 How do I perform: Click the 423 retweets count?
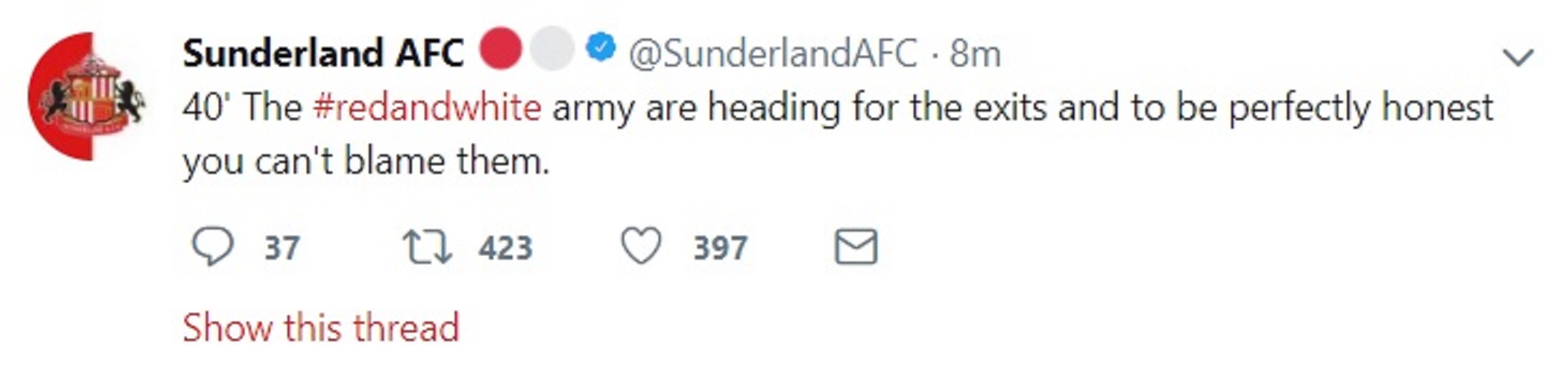(x=506, y=249)
